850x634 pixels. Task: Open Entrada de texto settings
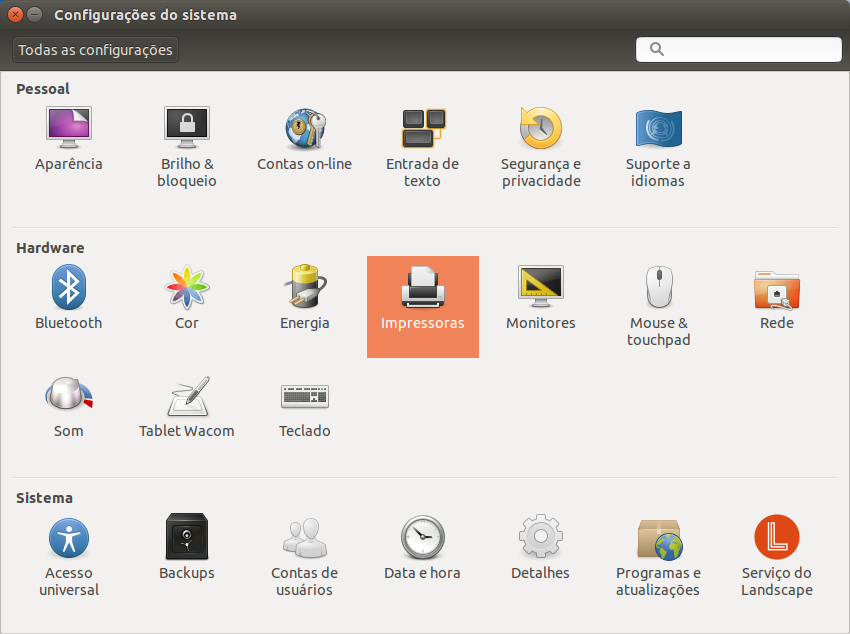[423, 128]
